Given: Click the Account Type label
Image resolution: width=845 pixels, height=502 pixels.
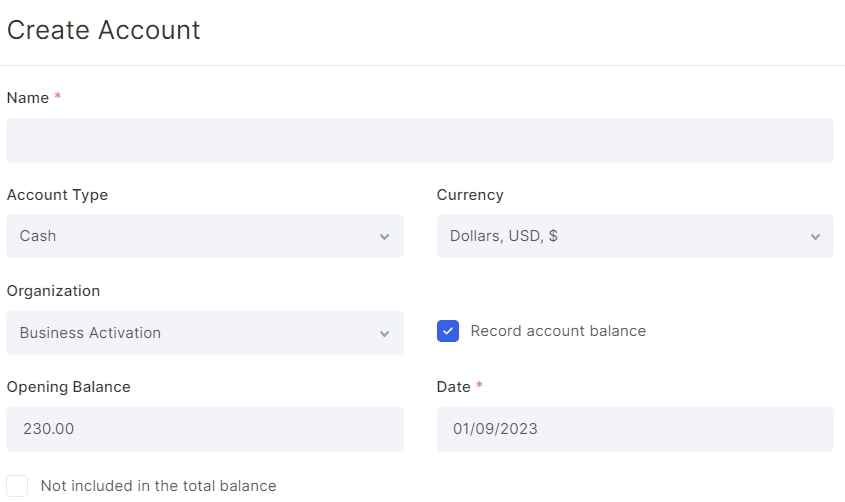Looking at the screenshot, I should click(57, 194).
